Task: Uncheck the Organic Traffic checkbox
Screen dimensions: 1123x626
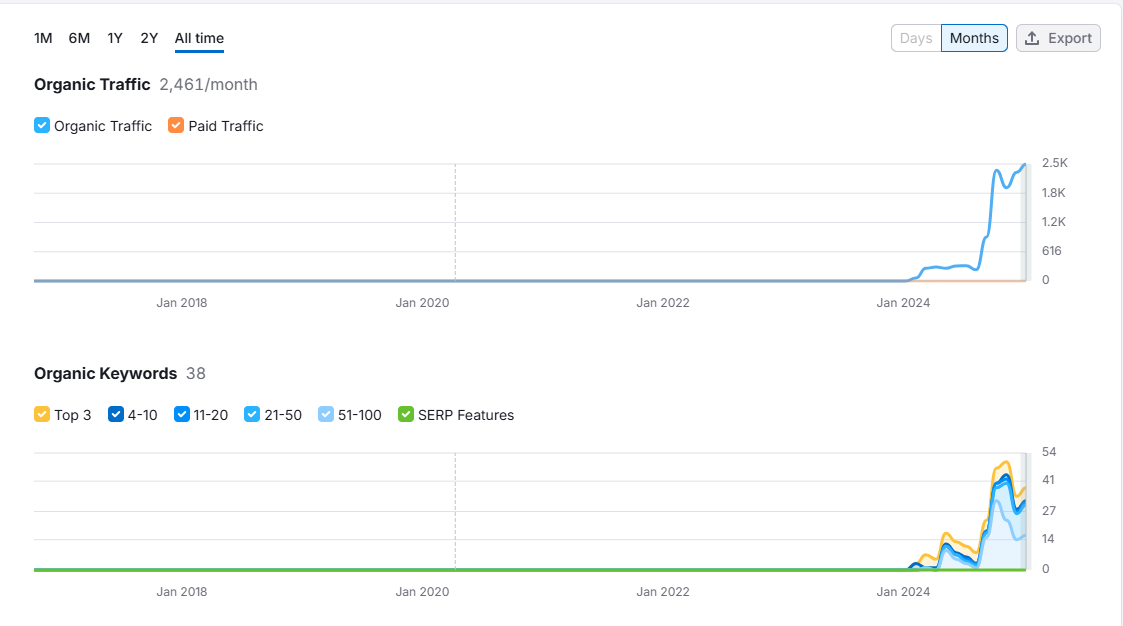Action: (x=42, y=126)
